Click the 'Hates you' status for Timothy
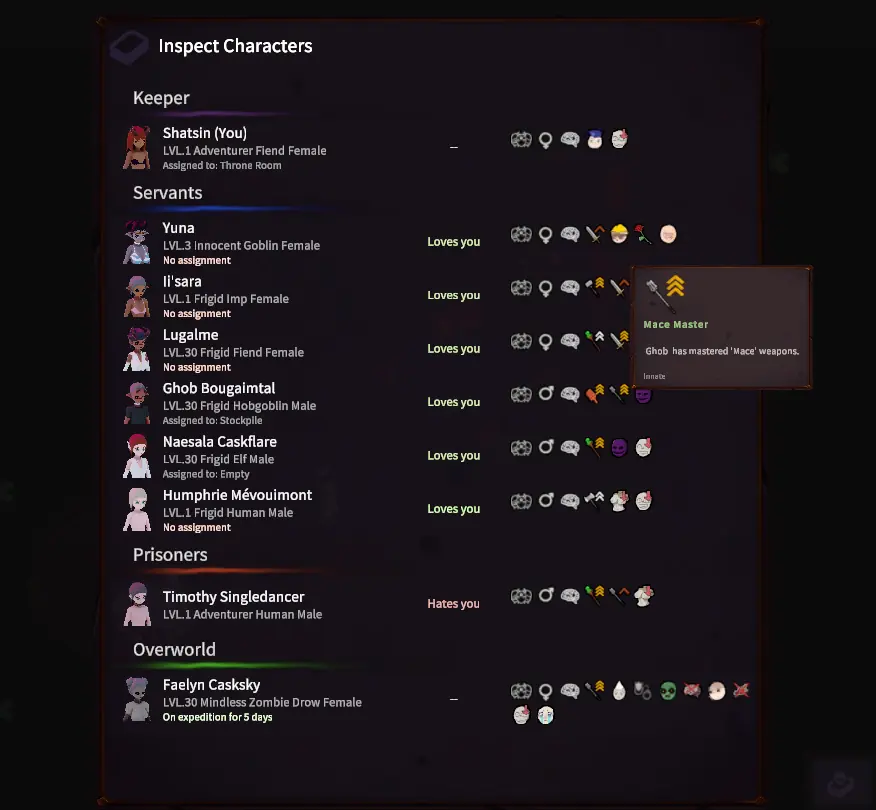Screen dimensions: 876x810 [x=453, y=604]
